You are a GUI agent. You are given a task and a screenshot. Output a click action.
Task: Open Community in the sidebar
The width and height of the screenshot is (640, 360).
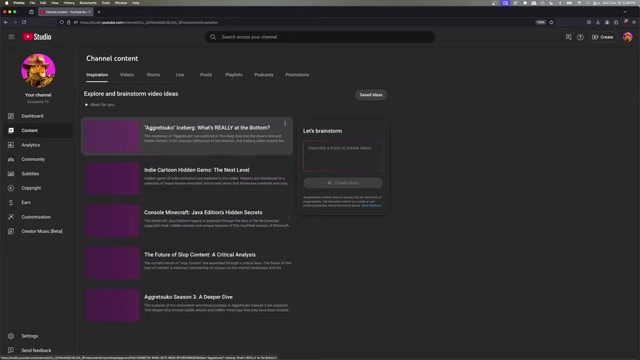[x=37, y=159]
